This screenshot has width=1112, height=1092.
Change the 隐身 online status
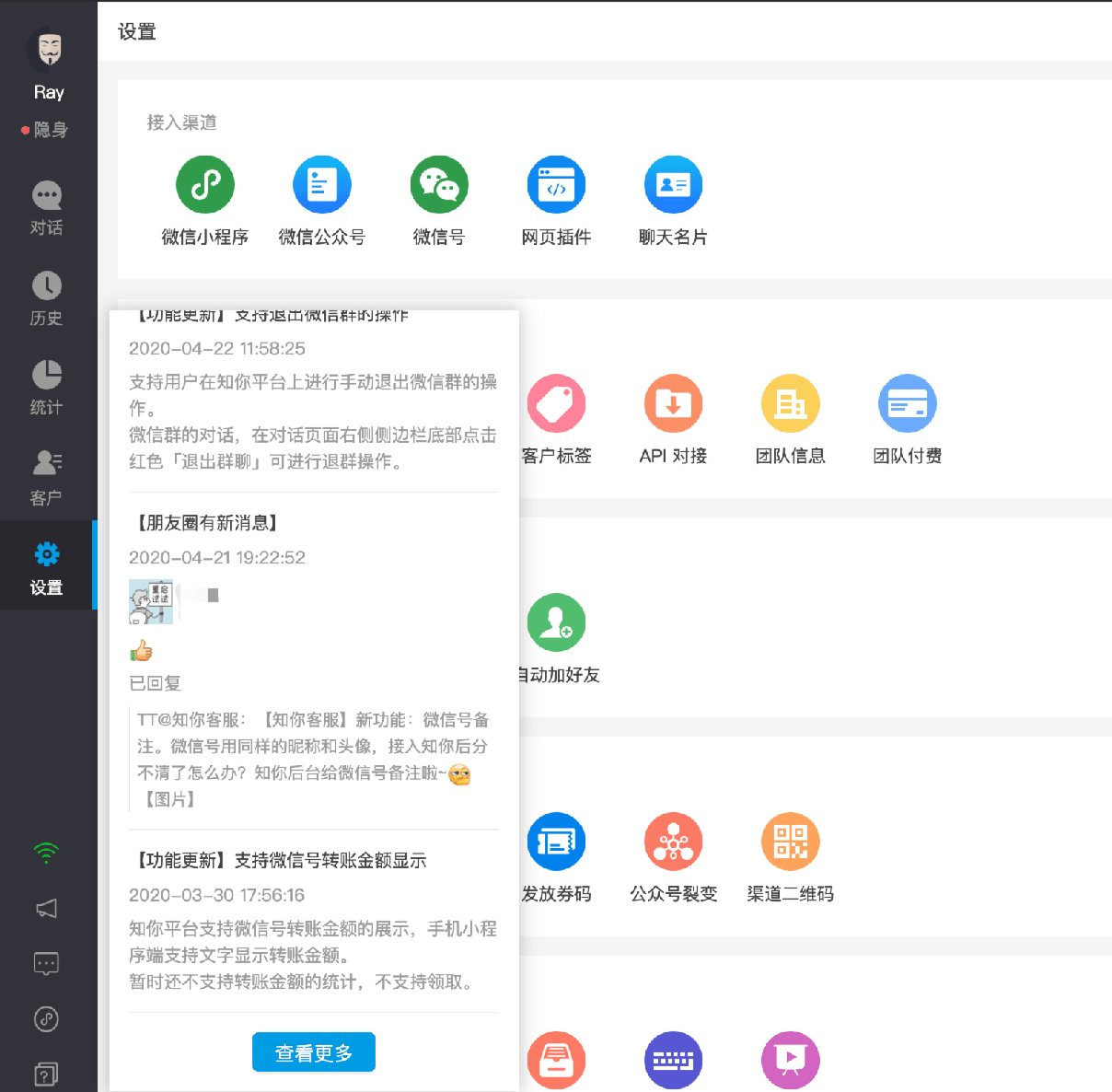(44, 130)
